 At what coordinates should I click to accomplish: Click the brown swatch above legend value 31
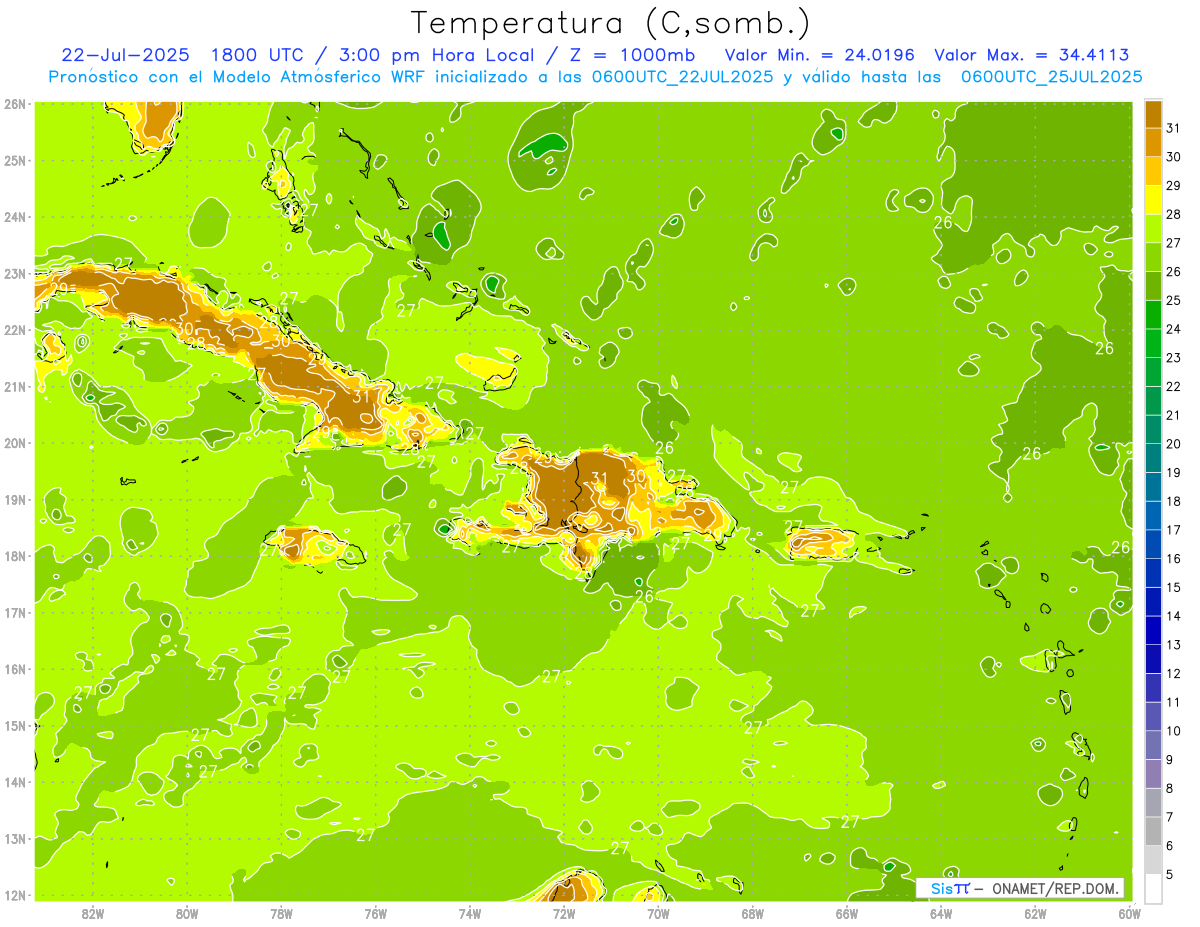pos(1153,114)
